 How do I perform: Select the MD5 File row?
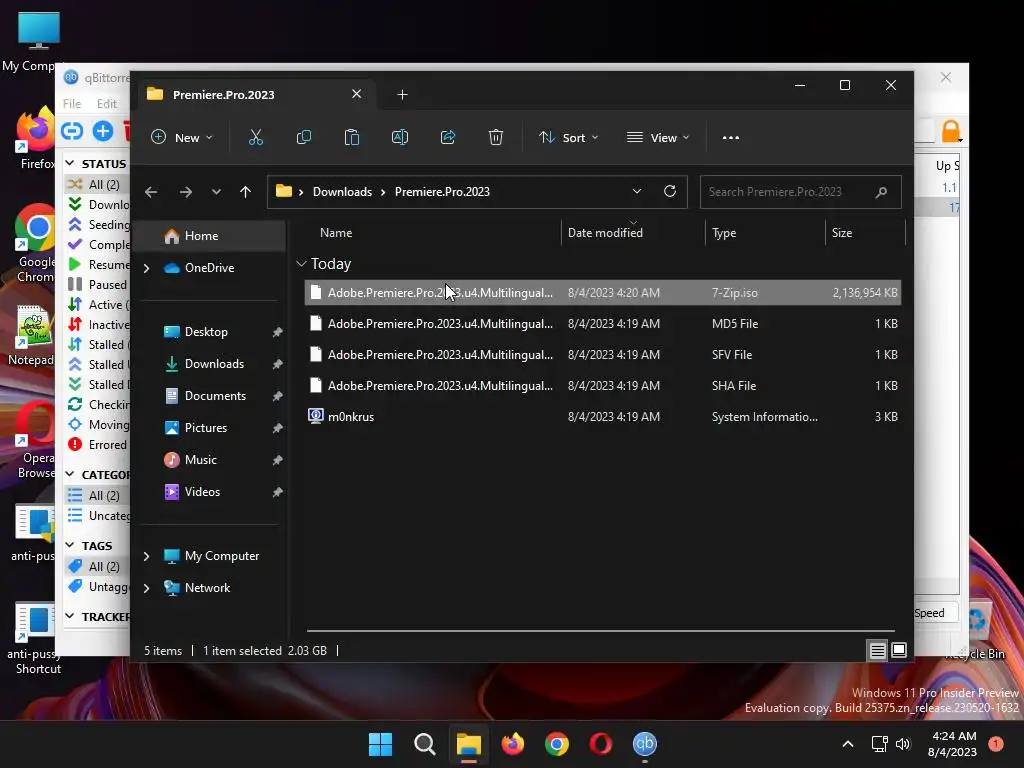pyautogui.click(x=603, y=324)
